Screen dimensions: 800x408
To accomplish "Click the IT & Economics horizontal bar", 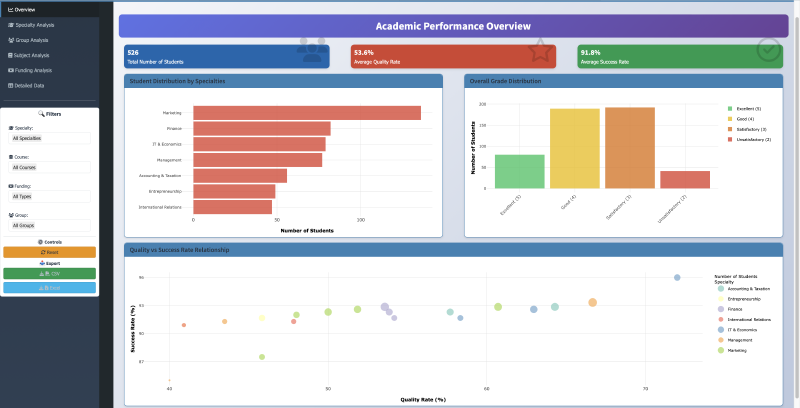I will tap(259, 144).
